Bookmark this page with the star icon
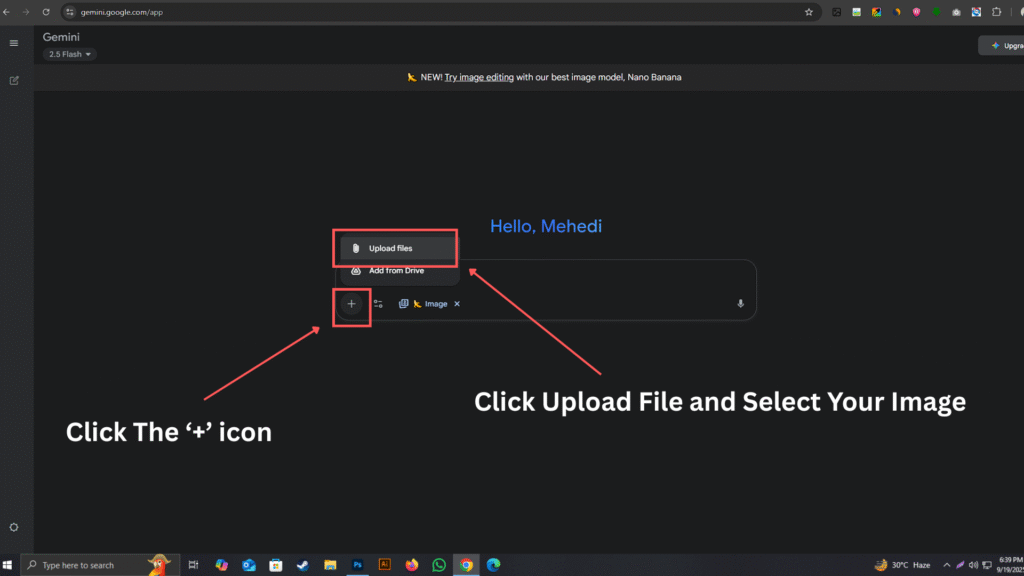Image resolution: width=1024 pixels, height=576 pixels. pos(808,12)
